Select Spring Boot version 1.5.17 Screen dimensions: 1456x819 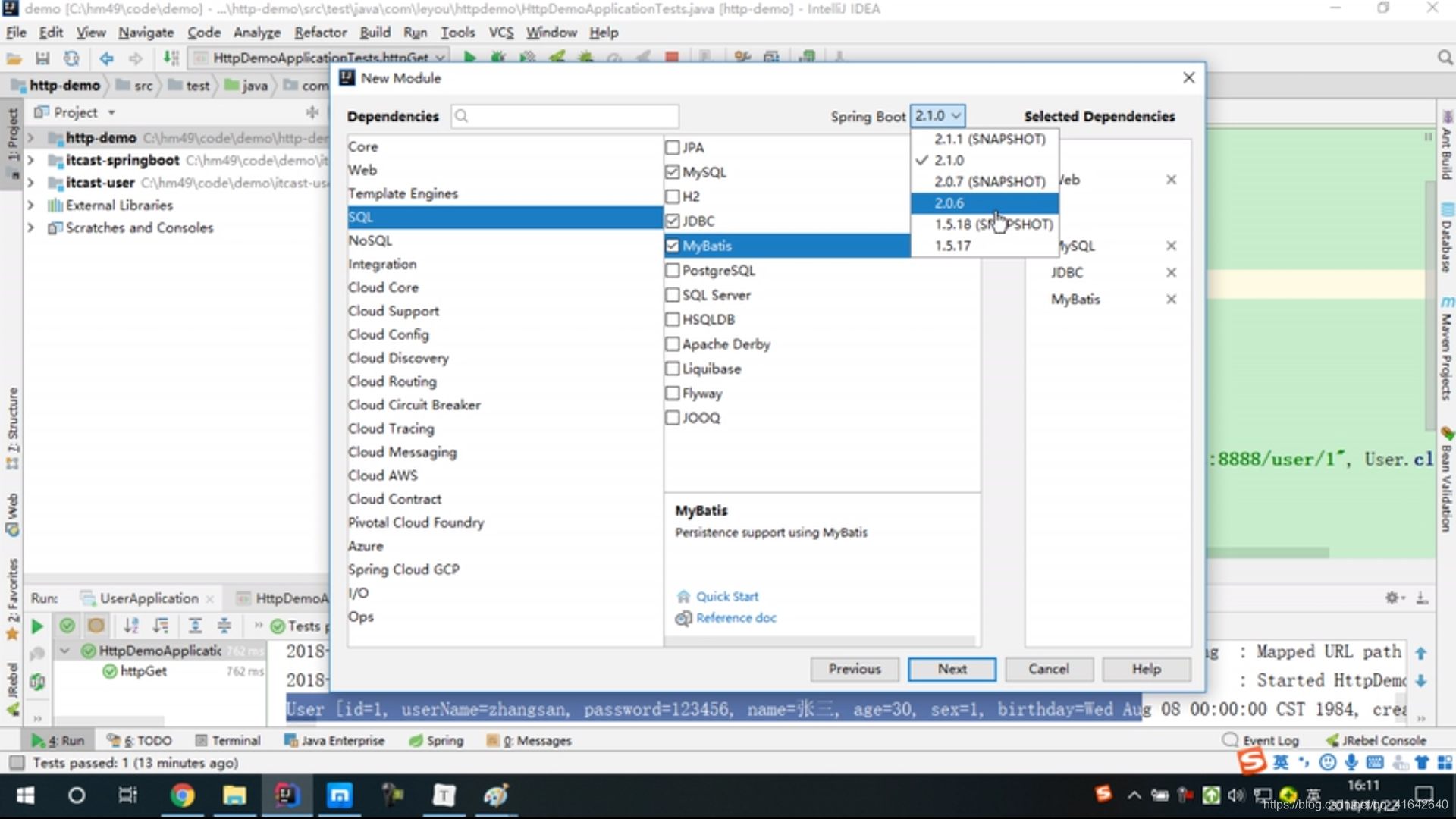pos(984,246)
